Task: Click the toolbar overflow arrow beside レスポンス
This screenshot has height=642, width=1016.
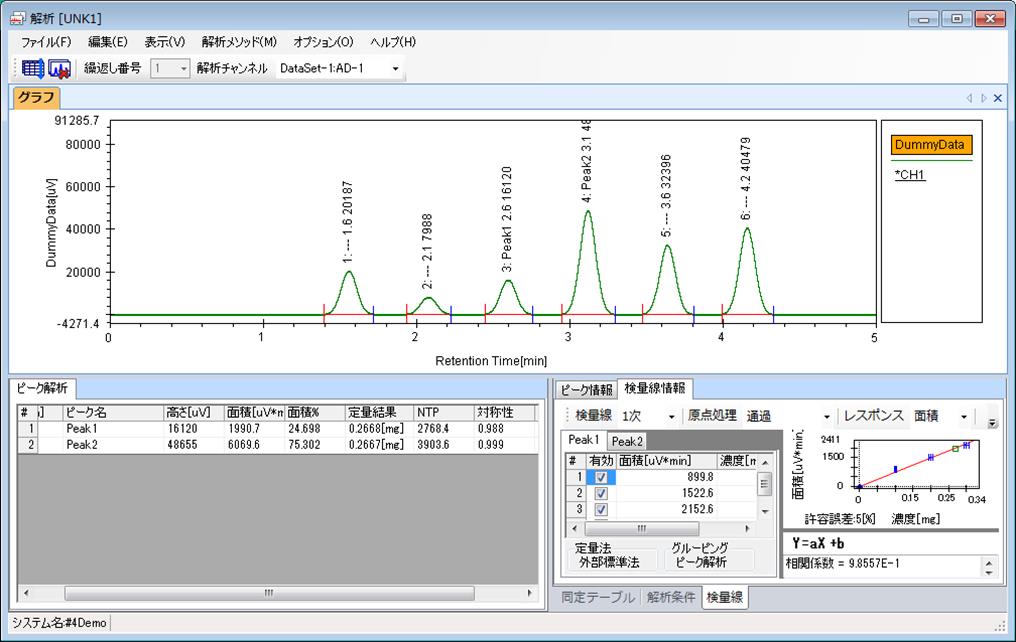Action: point(992,422)
